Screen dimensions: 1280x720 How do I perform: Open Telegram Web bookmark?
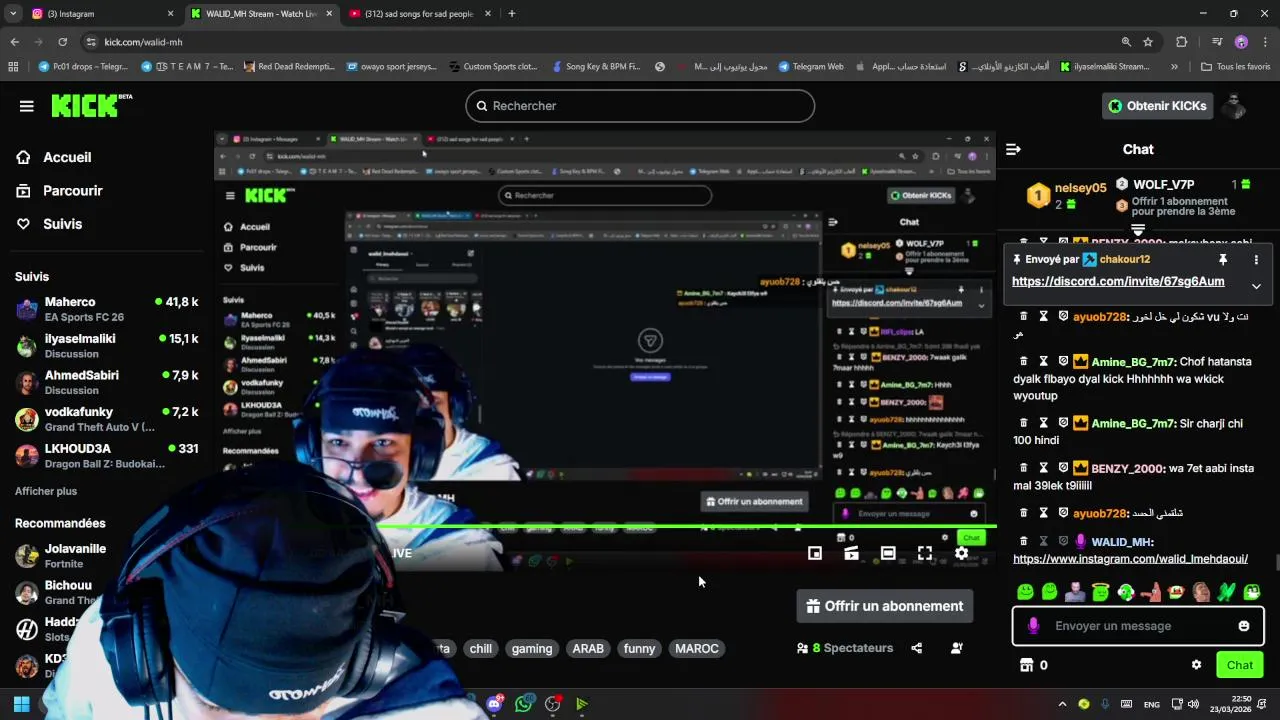pyautogui.click(x=810, y=67)
